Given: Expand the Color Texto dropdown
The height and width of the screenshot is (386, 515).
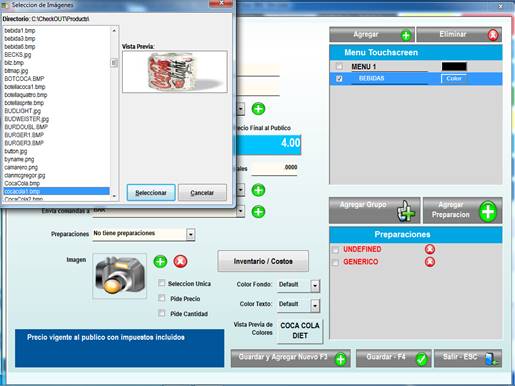Looking at the screenshot, I should point(315,305).
